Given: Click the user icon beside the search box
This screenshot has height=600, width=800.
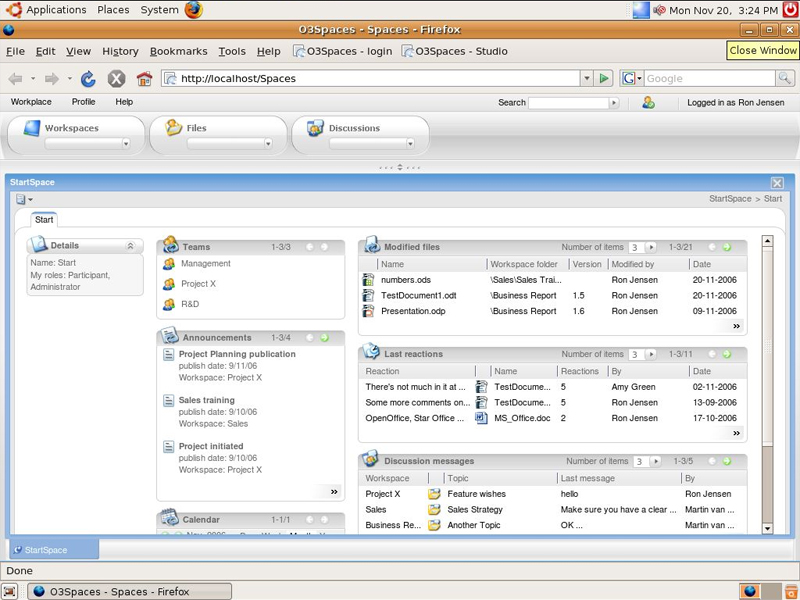Looking at the screenshot, I should (648, 102).
